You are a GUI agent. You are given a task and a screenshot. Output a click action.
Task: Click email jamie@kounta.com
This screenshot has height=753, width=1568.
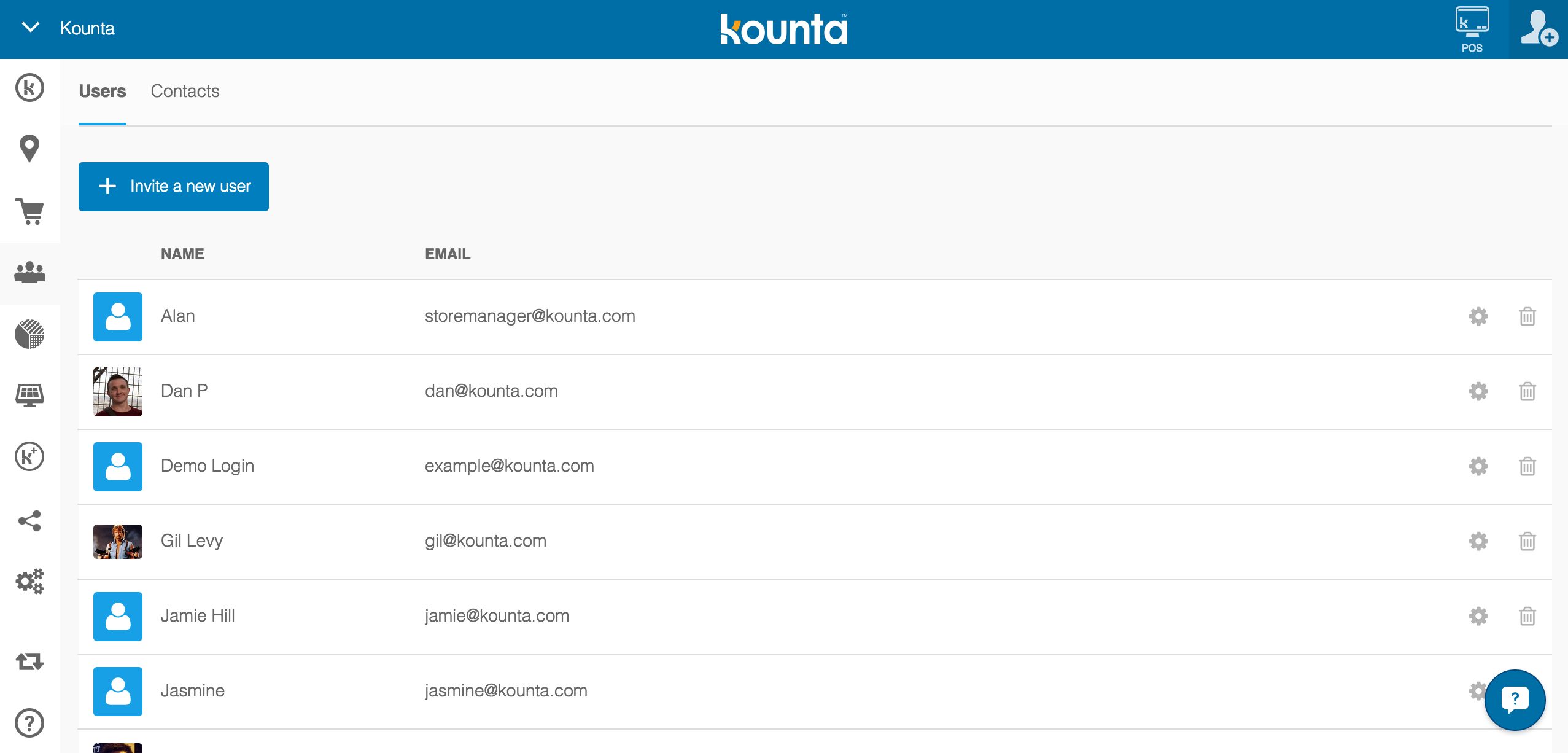point(497,616)
